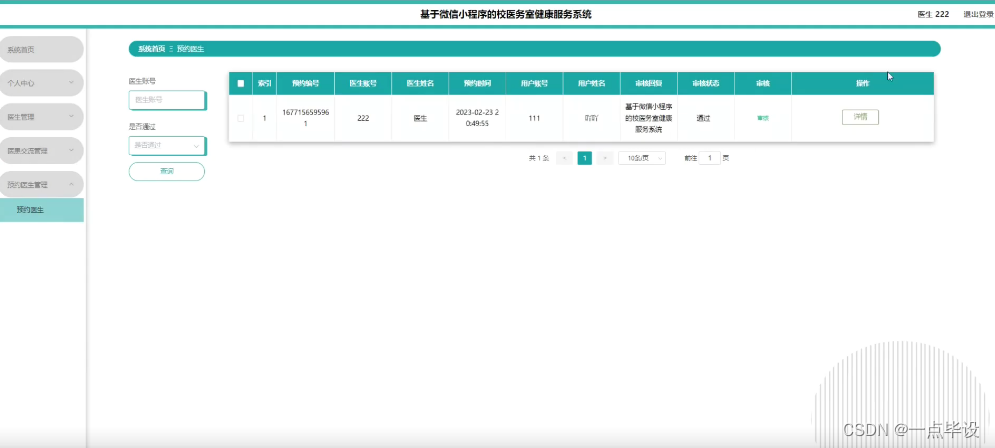The width and height of the screenshot is (995, 448).
Task: Open the 是否通过 dropdown filter
Action: tap(168, 146)
